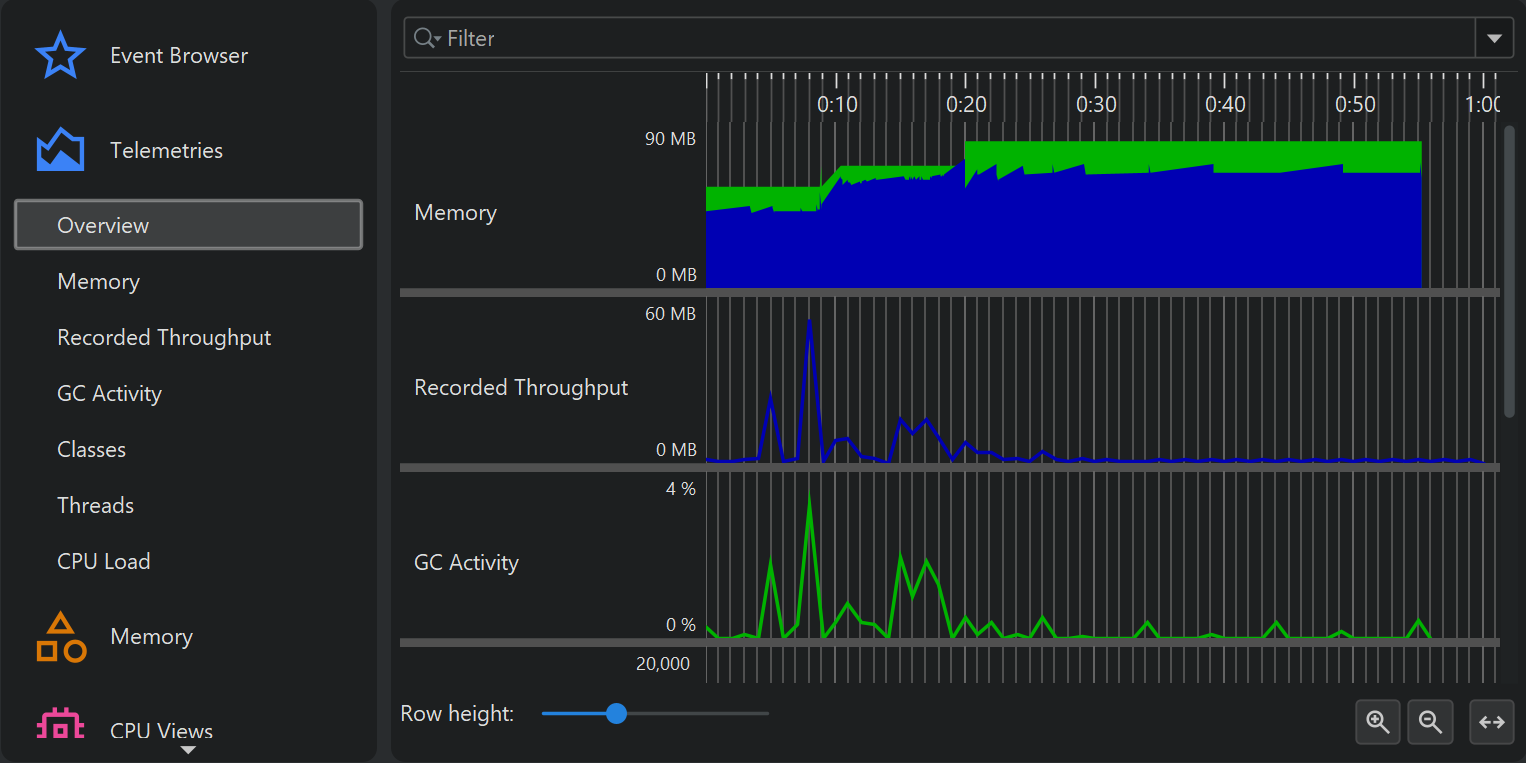Click the fit-to-window horizontal arrows button
The height and width of the screenshot is (763, 1526).
[1491, 722]
